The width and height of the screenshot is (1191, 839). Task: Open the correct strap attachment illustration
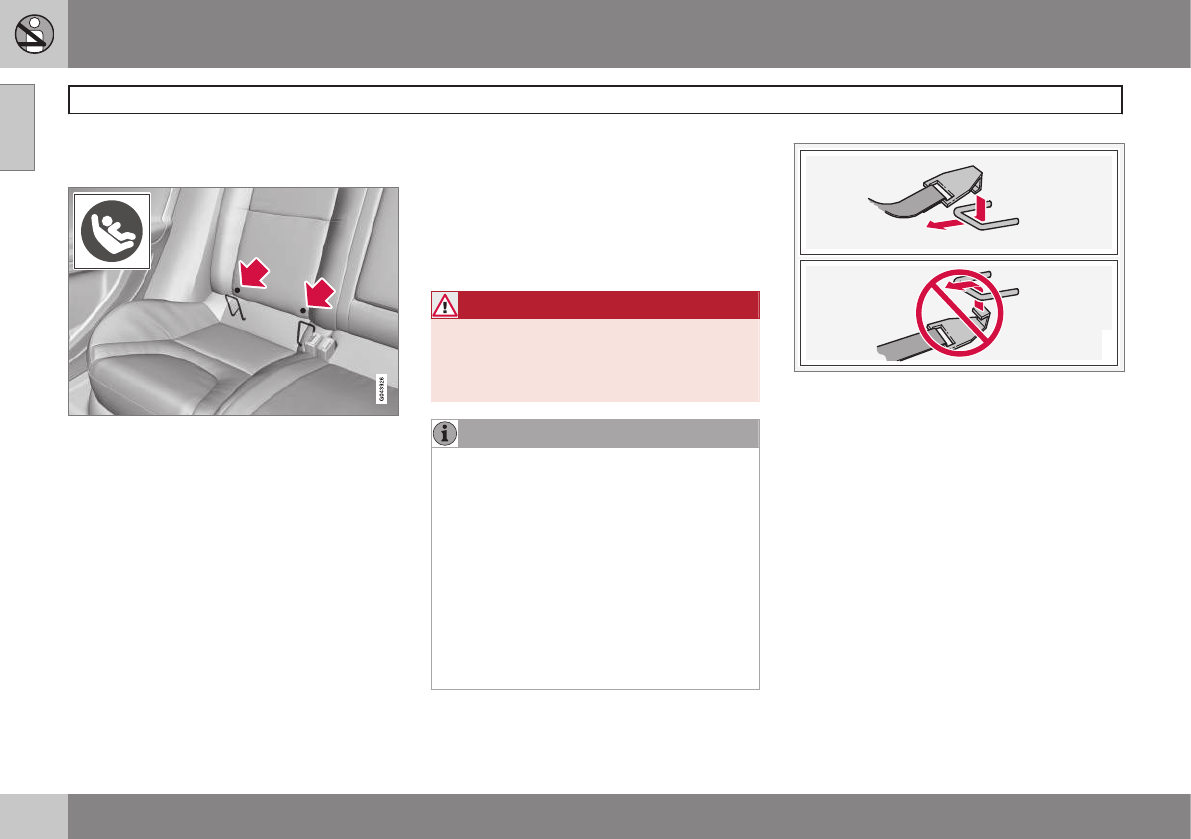[x=959, y=202]
